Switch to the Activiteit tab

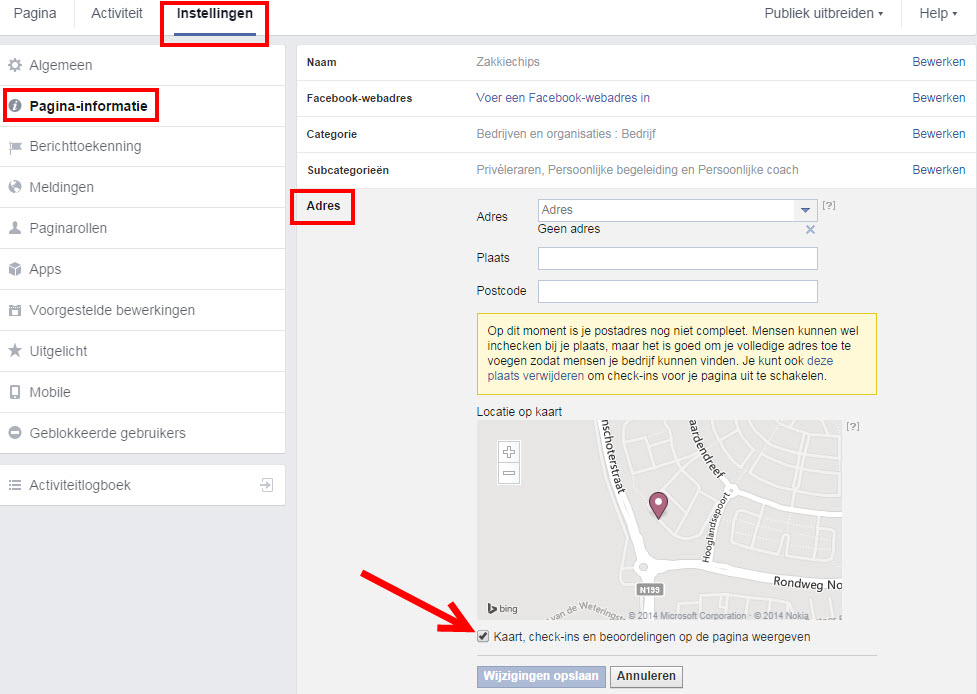click(117, 14)
